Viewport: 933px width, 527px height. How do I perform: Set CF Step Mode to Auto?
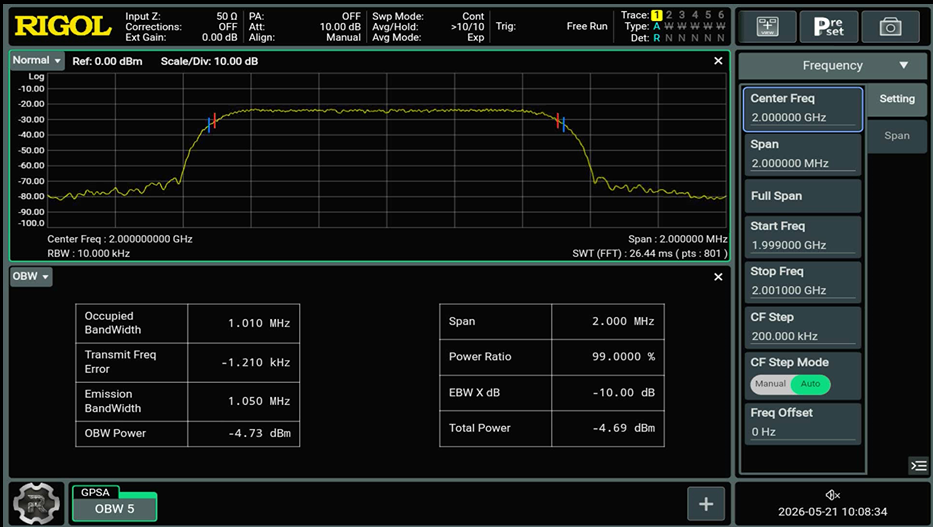click(x=810, y=384)
